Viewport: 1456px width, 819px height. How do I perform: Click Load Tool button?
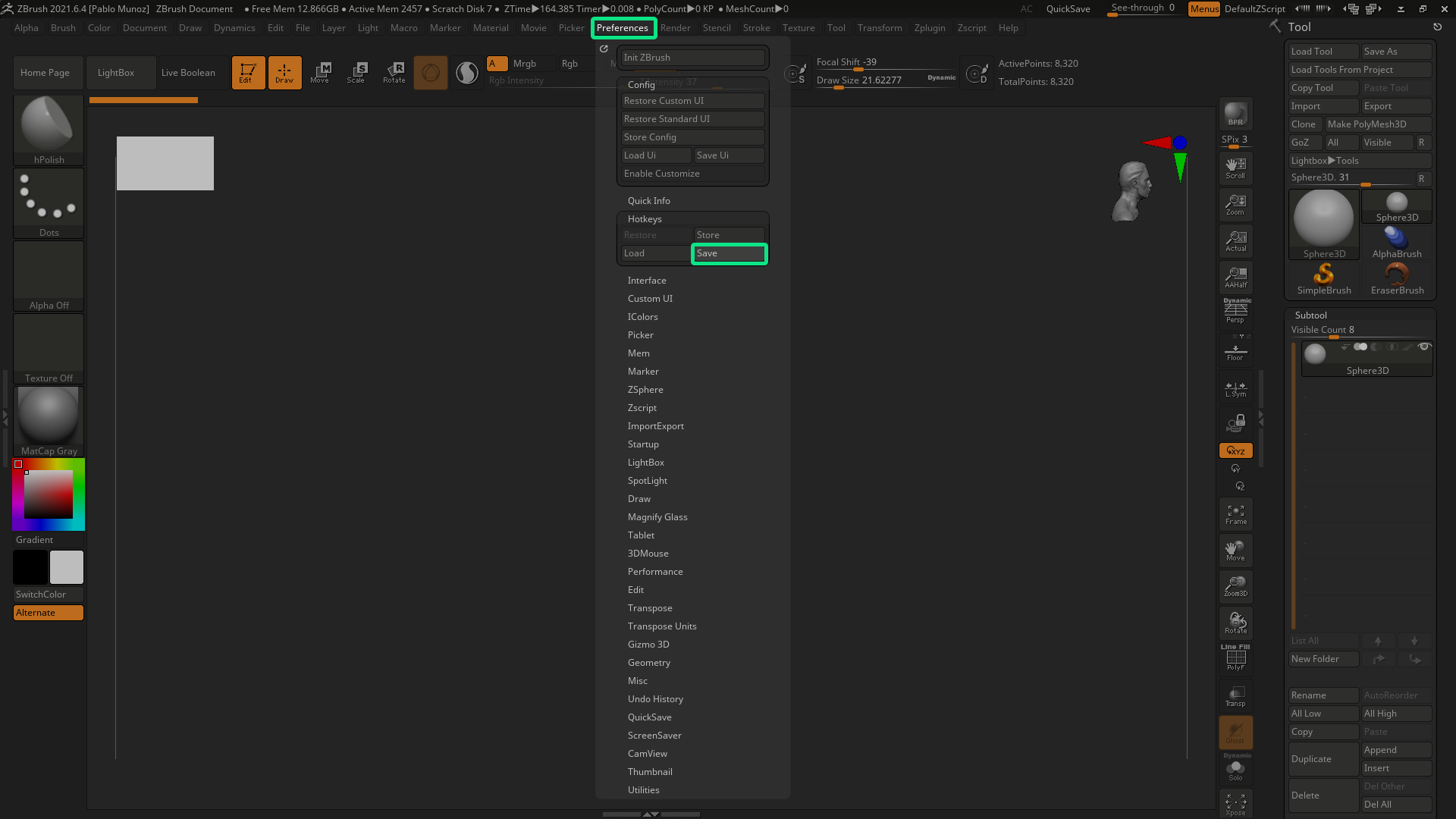point(1324,52)
